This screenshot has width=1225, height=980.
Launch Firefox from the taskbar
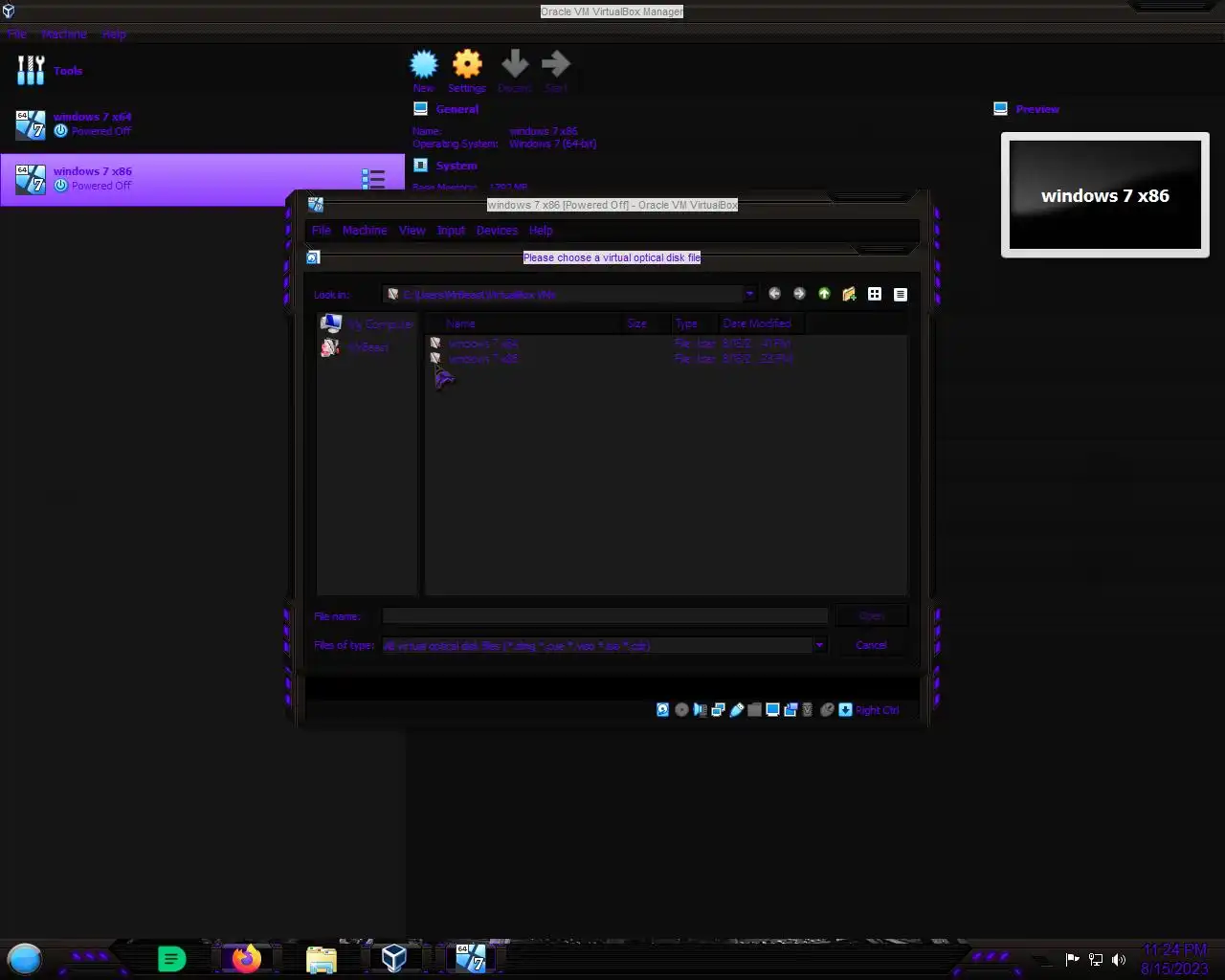point(246,958)
